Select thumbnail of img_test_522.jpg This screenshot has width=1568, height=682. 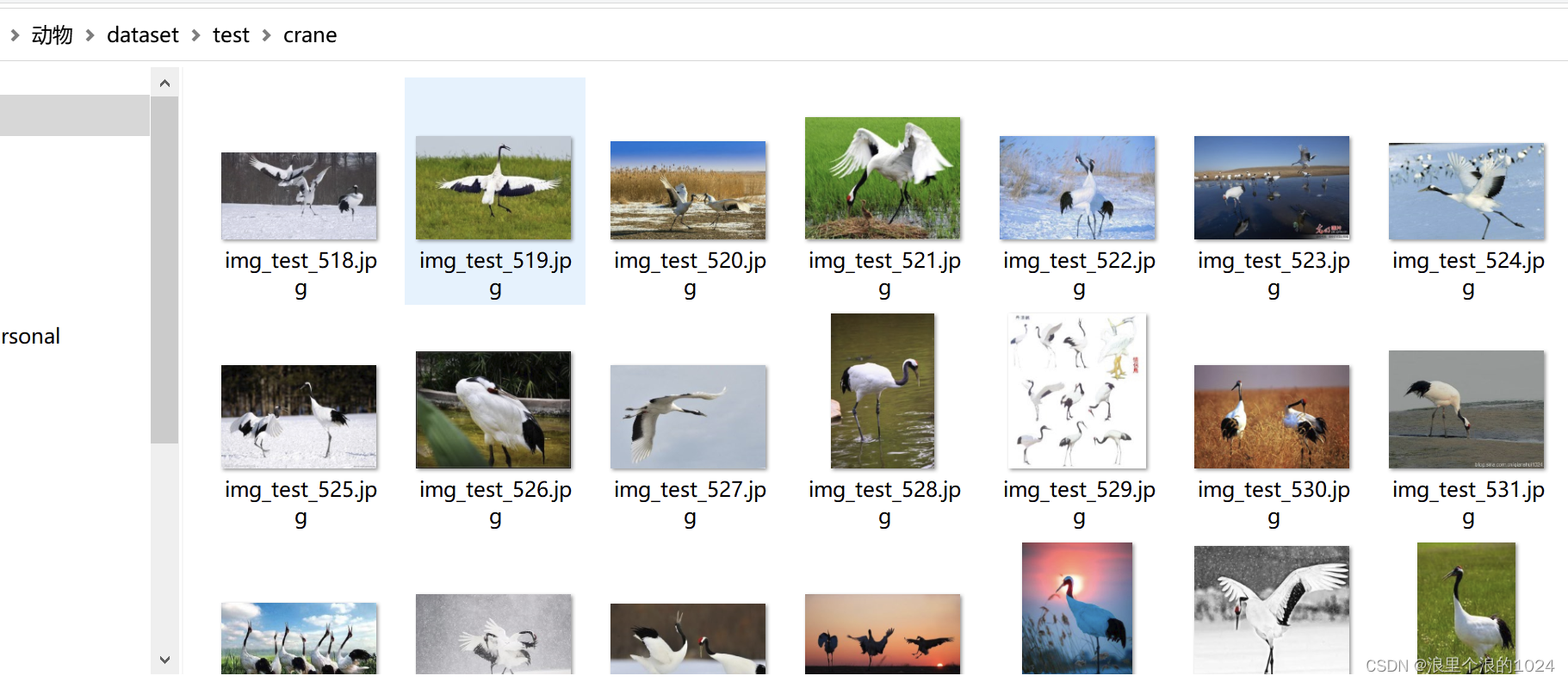click(1077, 188)
